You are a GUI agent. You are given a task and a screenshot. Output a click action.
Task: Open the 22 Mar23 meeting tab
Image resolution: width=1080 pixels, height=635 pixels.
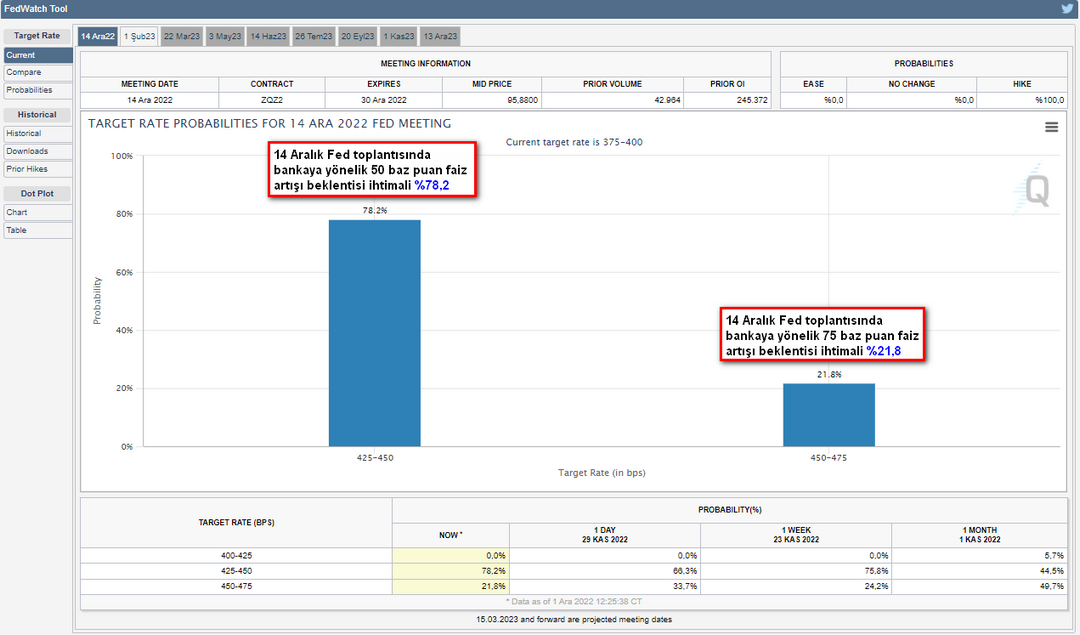[182, 37]
